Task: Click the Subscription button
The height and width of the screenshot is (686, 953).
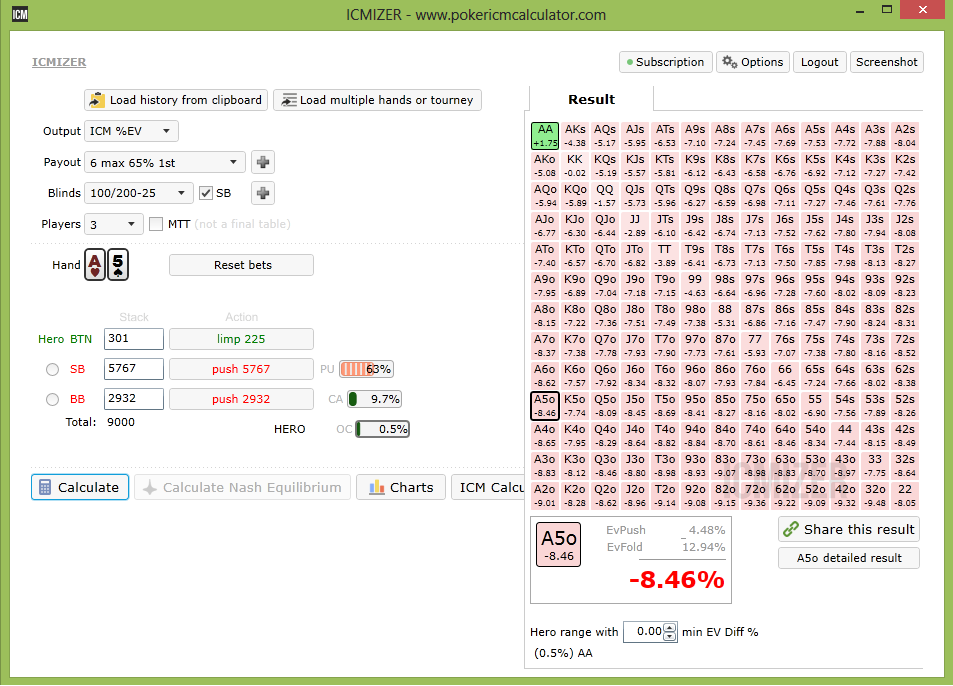Action: coord(666,62)
